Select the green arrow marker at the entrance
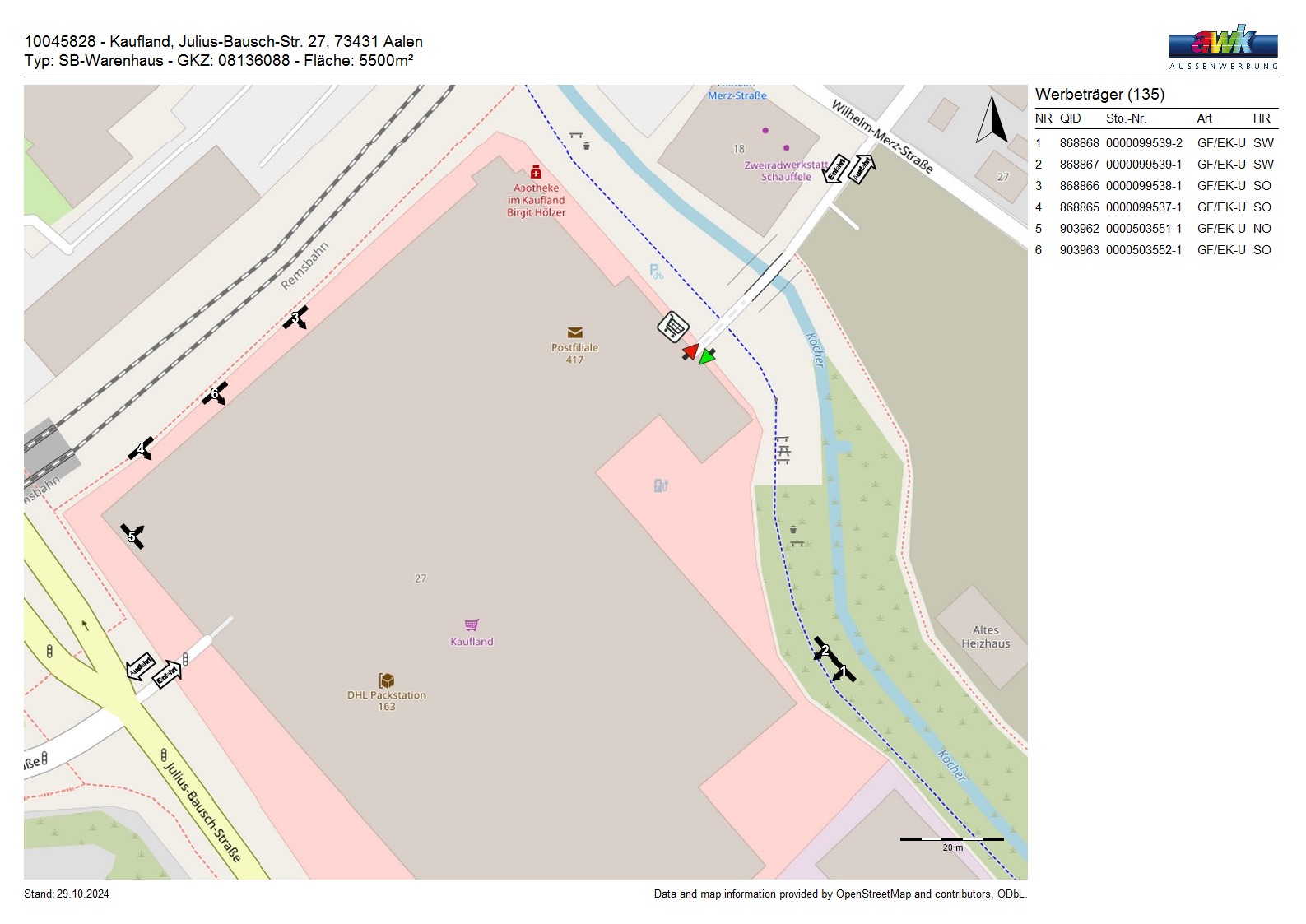 coord(707,356)
